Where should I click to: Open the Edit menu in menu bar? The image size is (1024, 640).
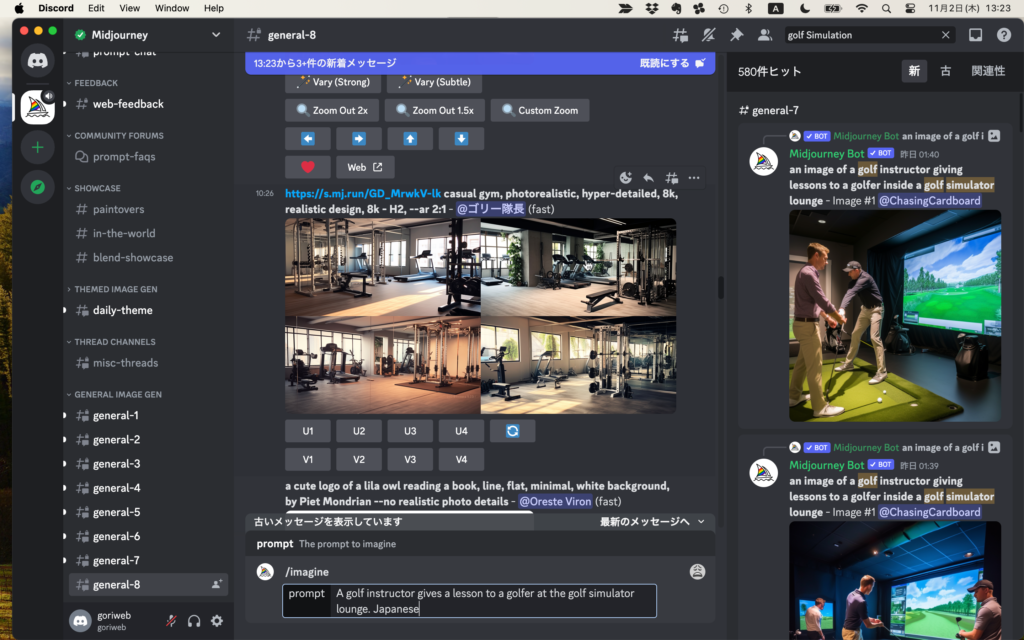pyautogui.click(x=96, y=8)
